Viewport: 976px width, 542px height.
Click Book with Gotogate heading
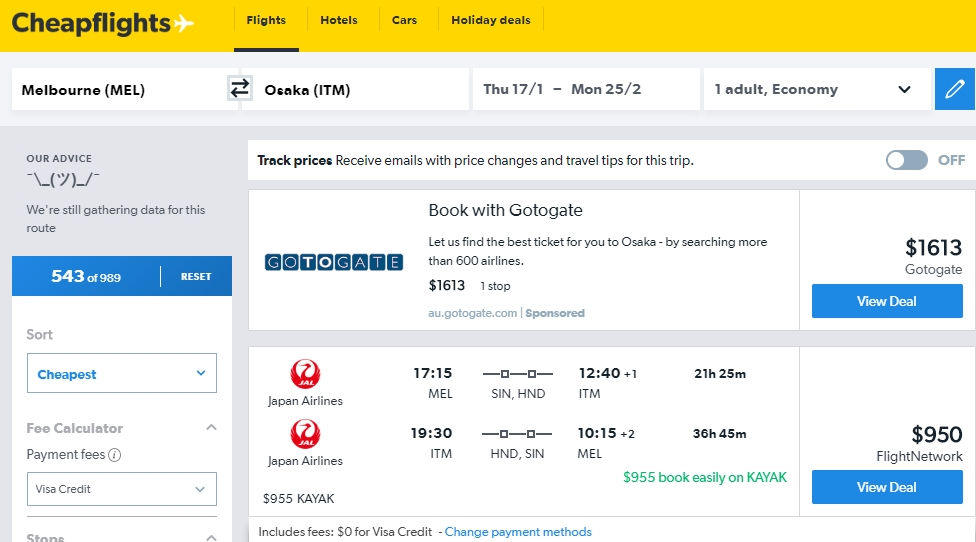pos(505,210)
